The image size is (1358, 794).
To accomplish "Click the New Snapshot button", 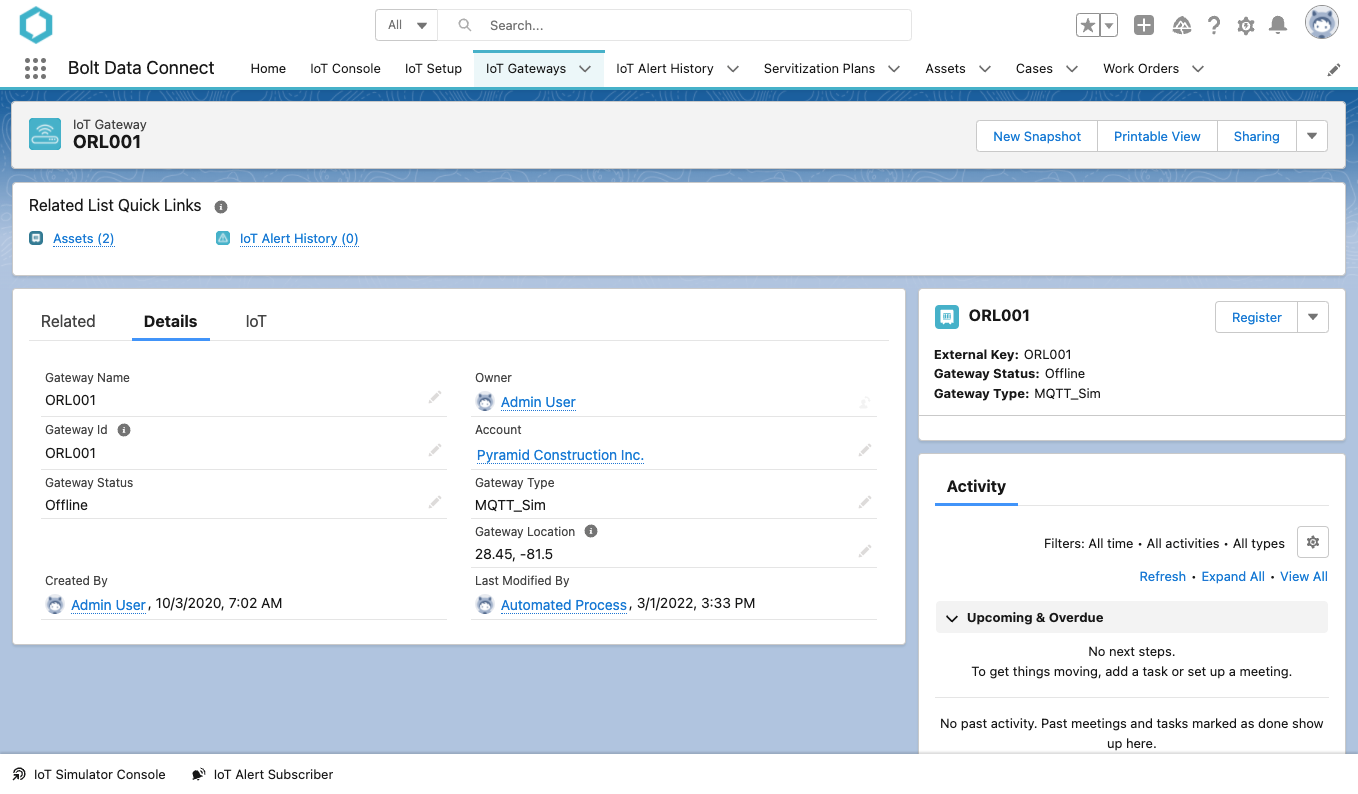I will (1037, 136).
